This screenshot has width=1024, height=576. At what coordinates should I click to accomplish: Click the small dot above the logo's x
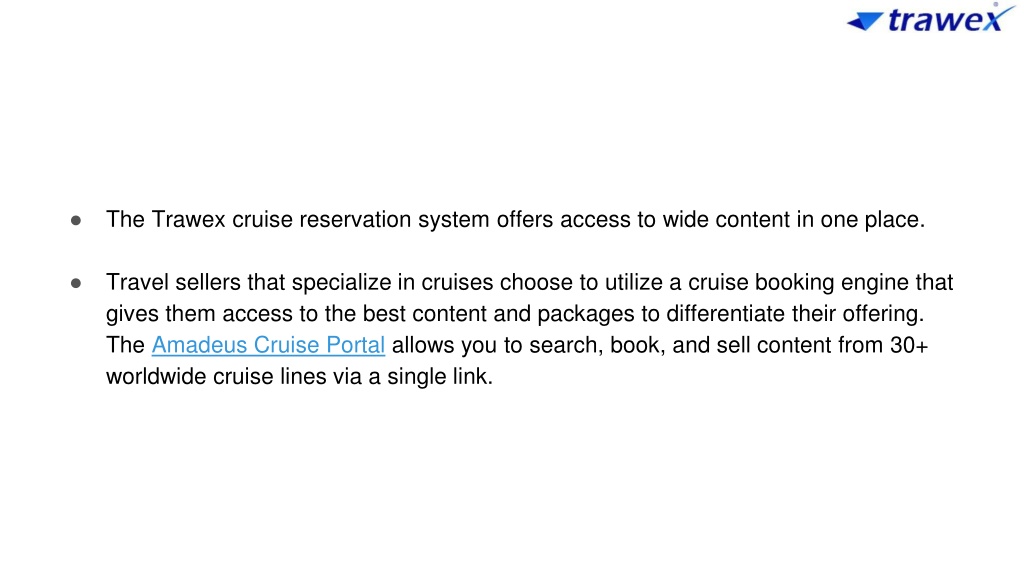[996, 4]
